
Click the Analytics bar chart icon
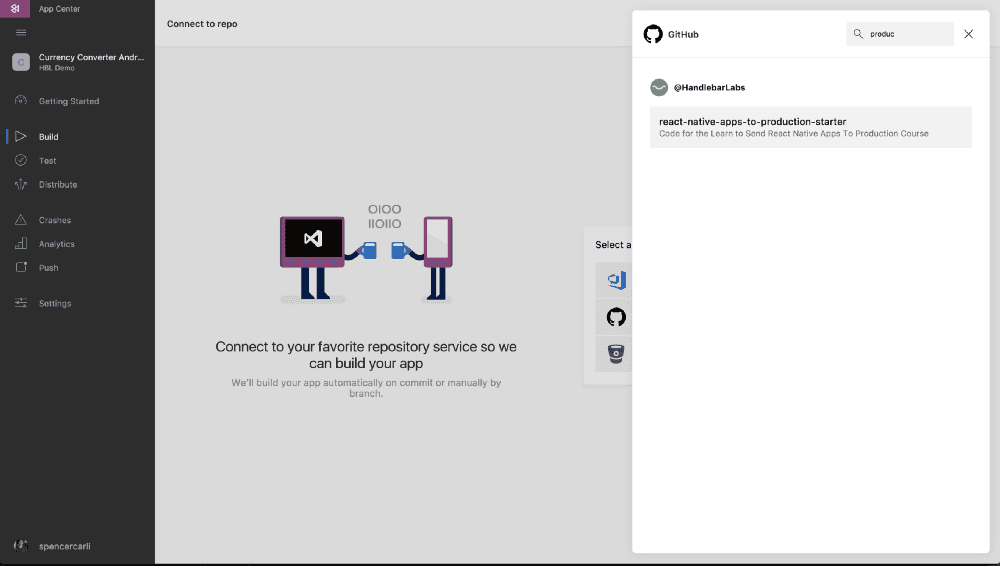click(21, 243)
